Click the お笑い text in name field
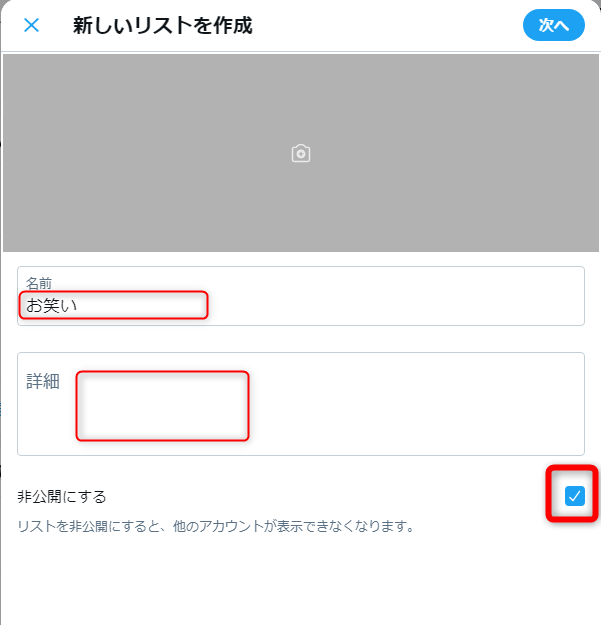This screenshot has width=601, height=625. point(51,306)
